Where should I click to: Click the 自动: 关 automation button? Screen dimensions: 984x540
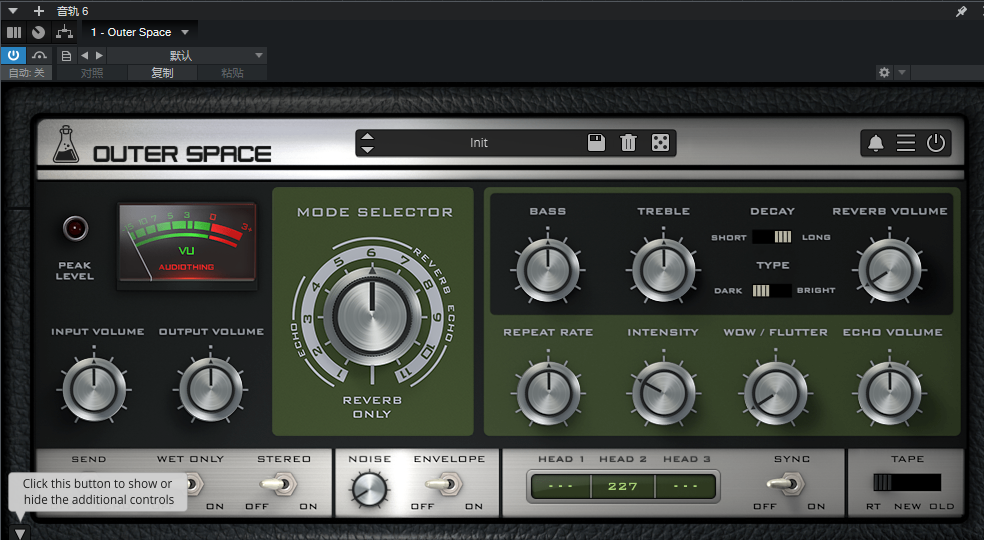click(27, 73)
